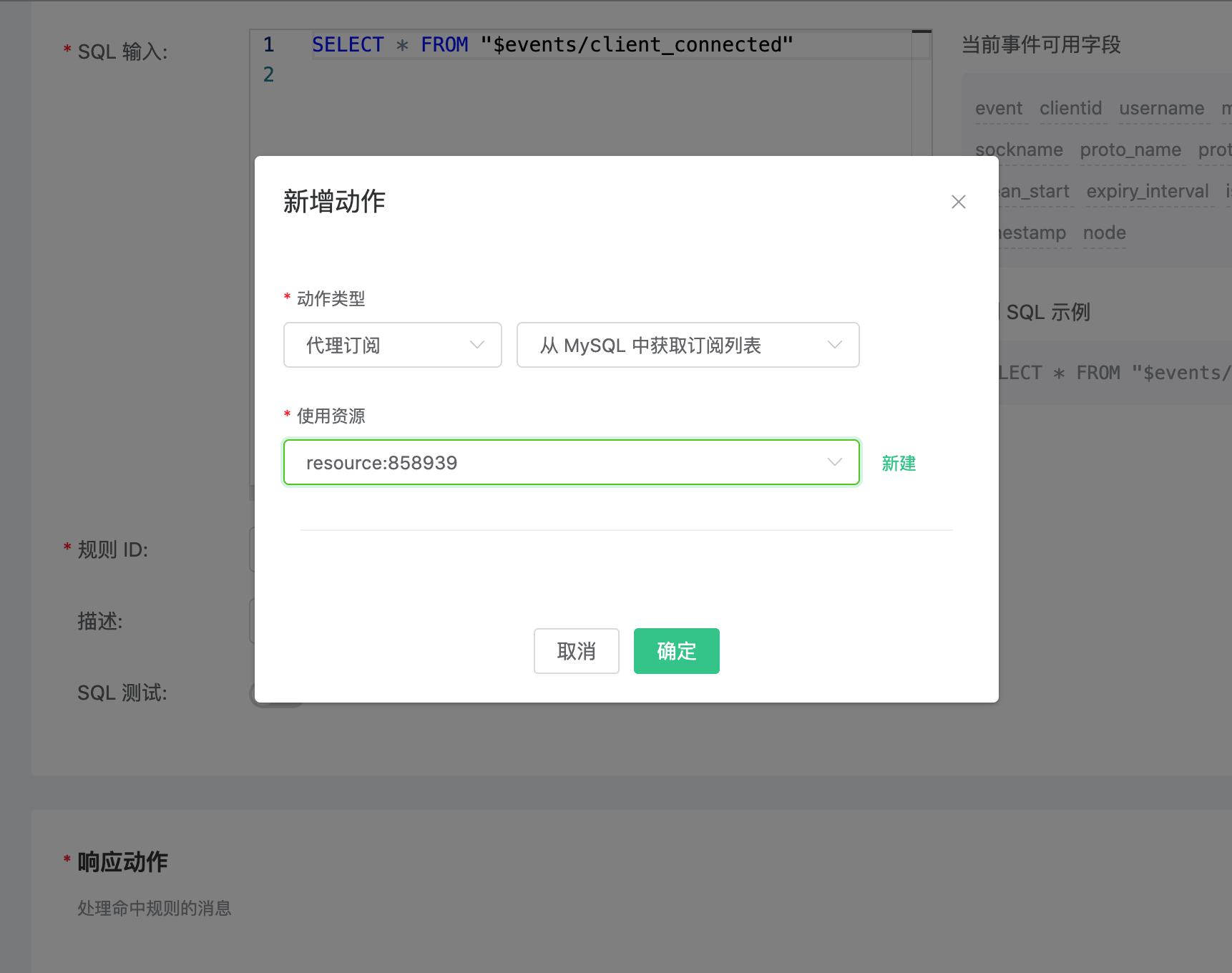1232x973 pixels.
Task: Insert the proto_name field tag
Action: (1130, 150)
